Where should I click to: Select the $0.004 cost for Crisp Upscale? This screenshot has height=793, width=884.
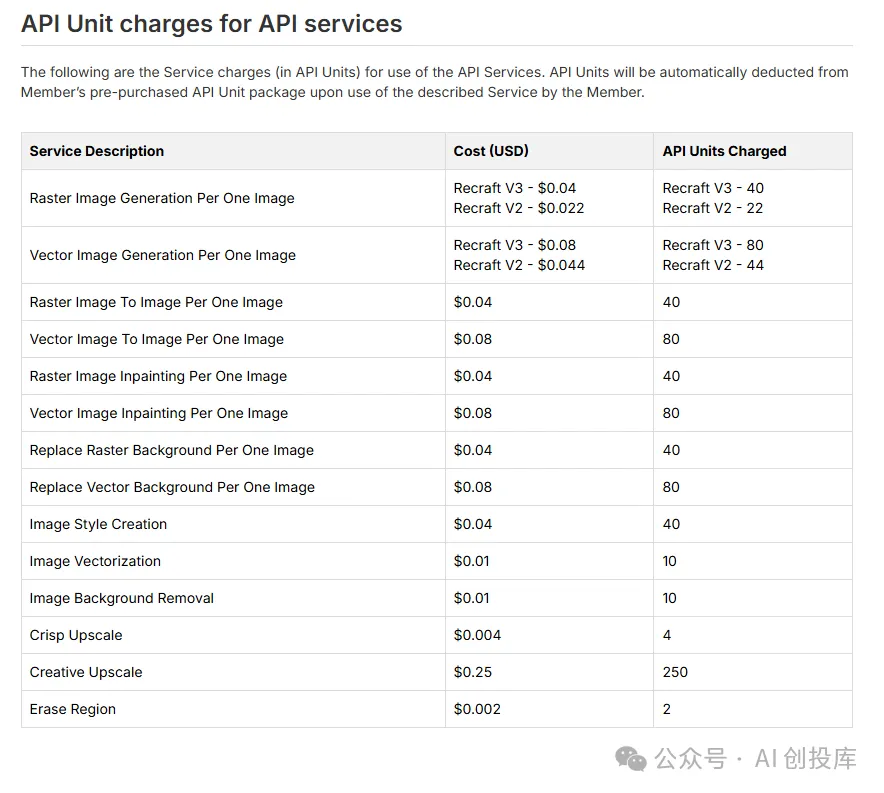[x=478, y=635]
